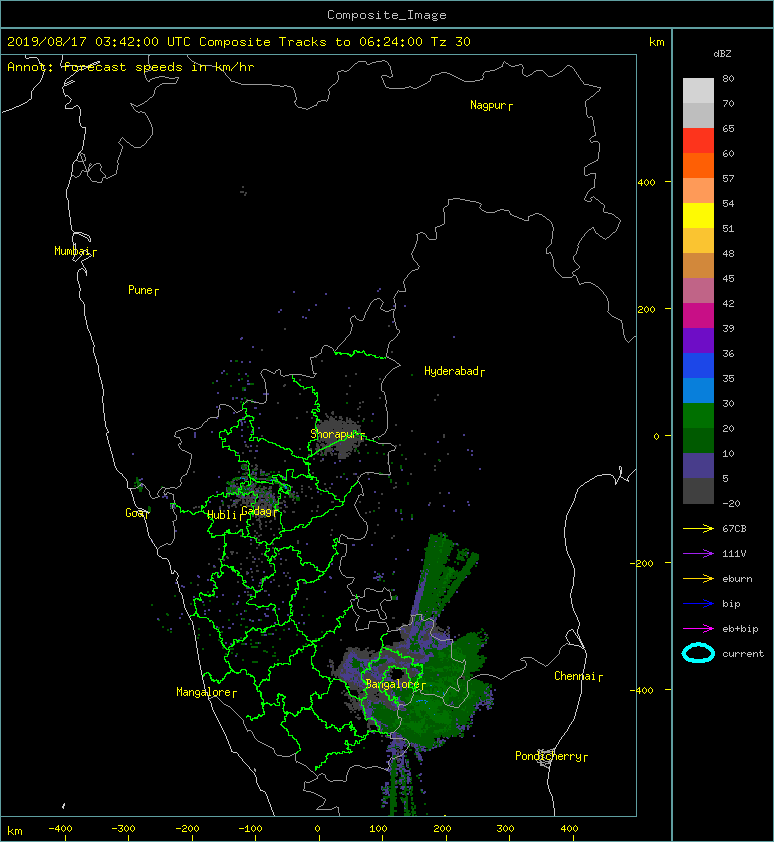Click the 'Nagpur' city label

[491, 105]
